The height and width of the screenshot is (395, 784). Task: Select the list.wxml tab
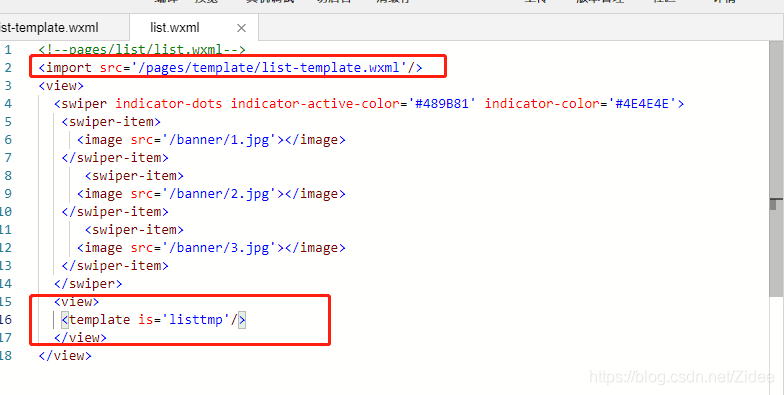[x=175, y=28]
